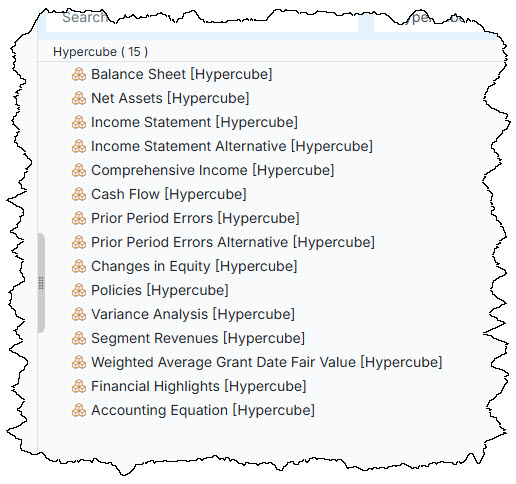The height and width of the screenshot is (484, 516).
Task: Click the vertical panel splitter handle
Action: coord(41,283)
